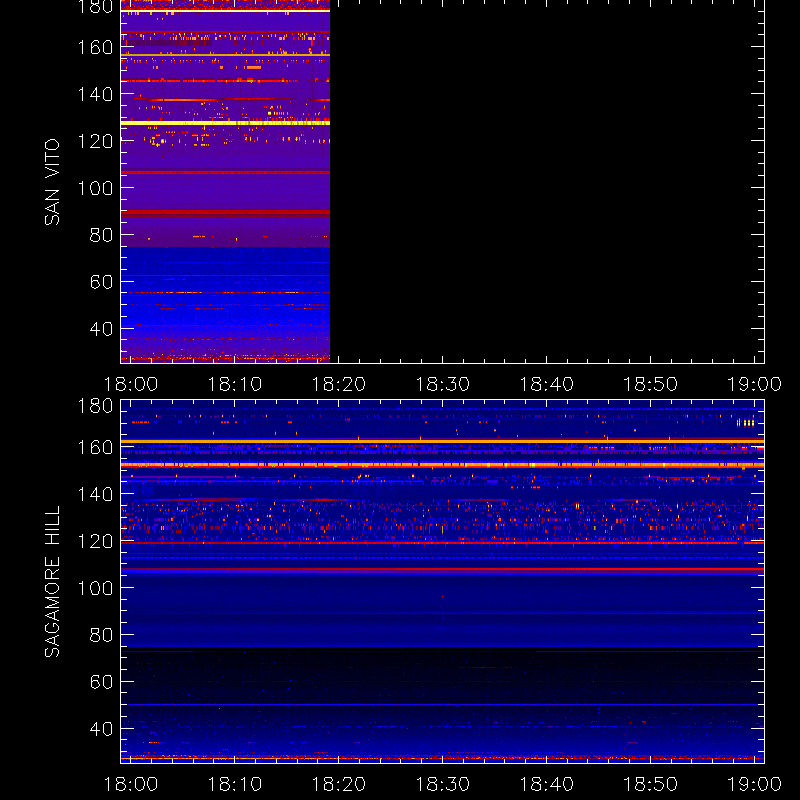800x800 pixels.
Task: Click 18:10 time label under San Vito plot
Action: pos(235,384)
